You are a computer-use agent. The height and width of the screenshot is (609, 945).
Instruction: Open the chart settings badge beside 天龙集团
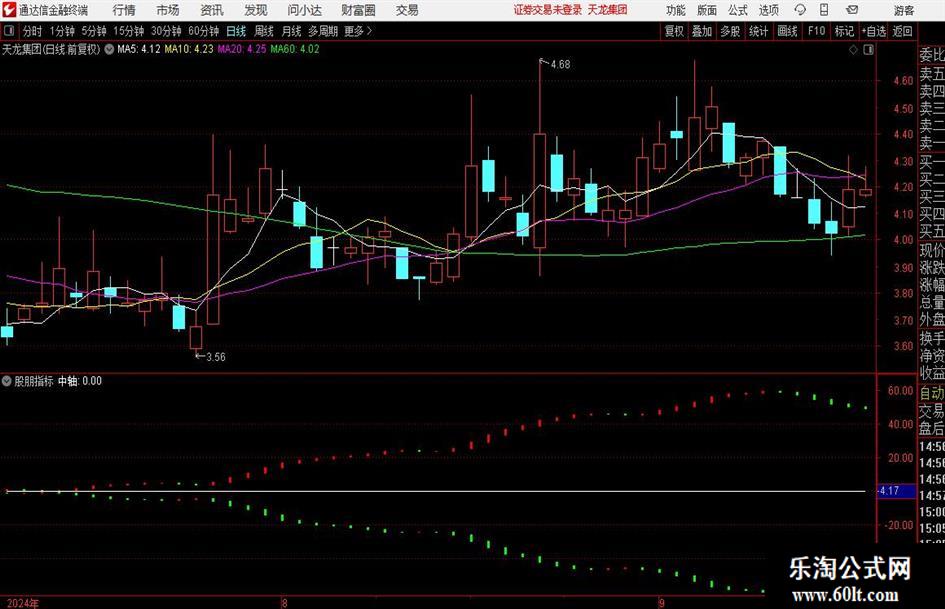point(109,49)
